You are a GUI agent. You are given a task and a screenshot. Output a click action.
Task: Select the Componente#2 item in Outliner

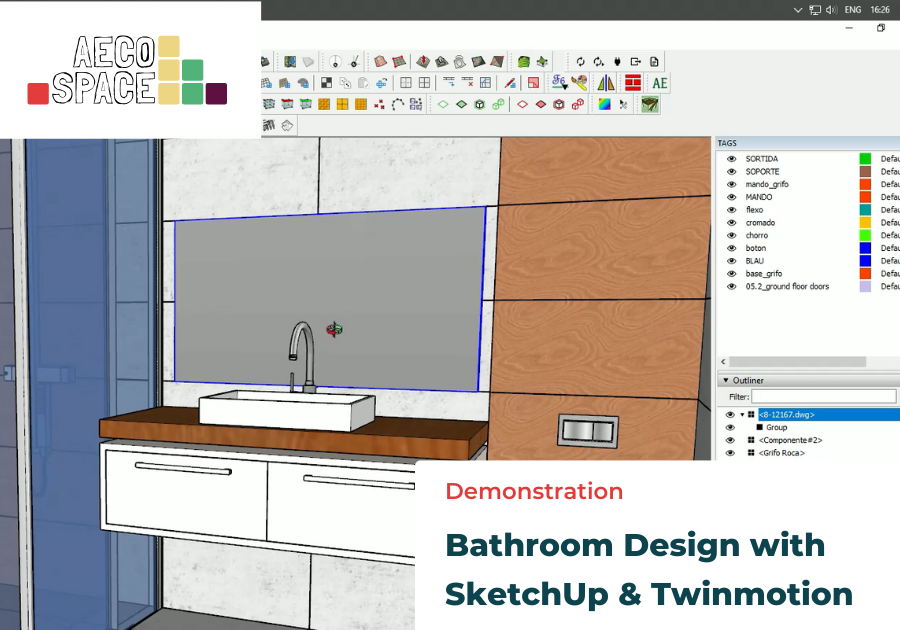(790, 440)
